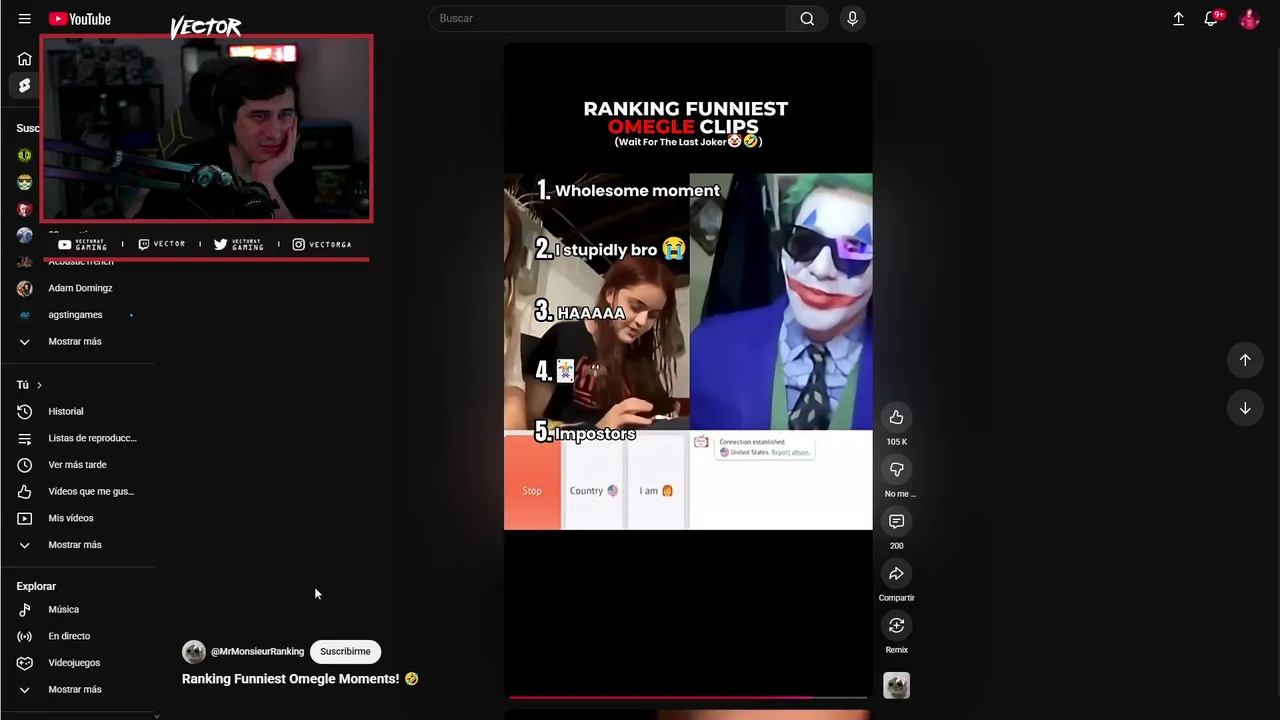
Task: Open the Tú section chevron
Action: (39, 385)
